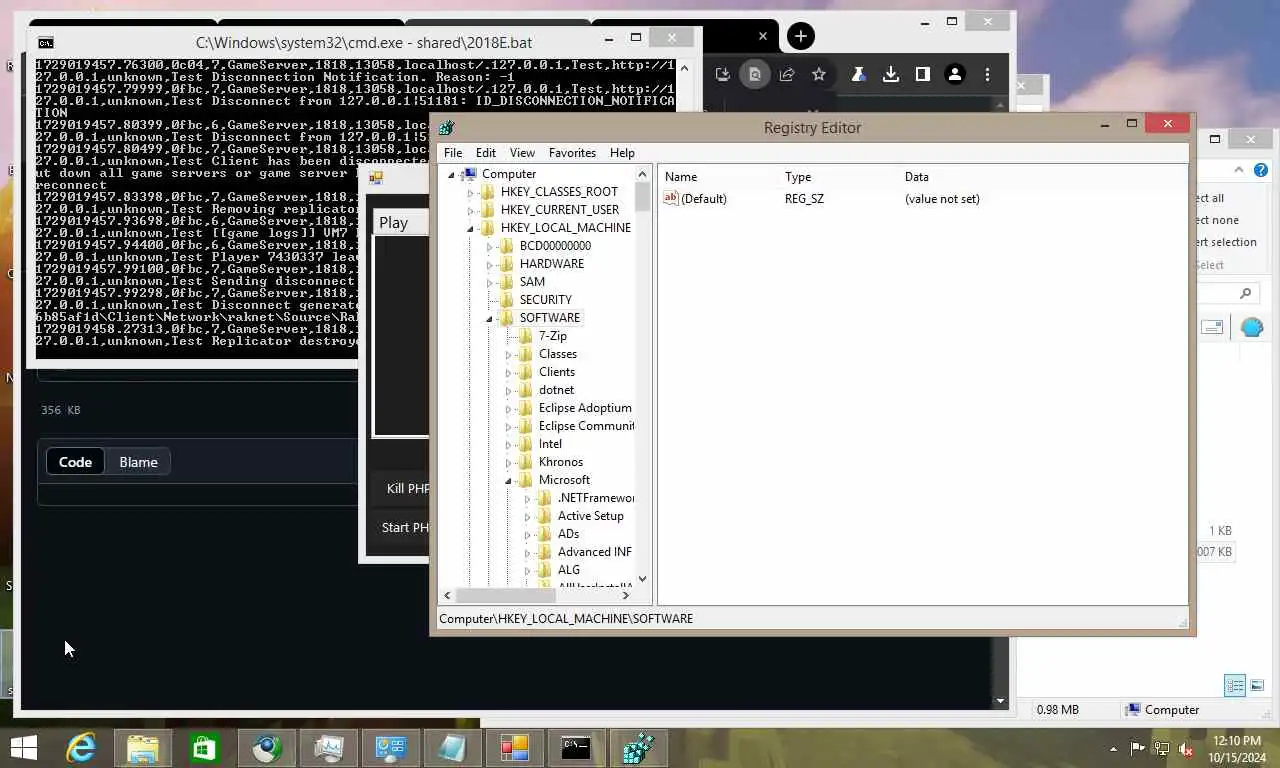Viewport: 1280px width, 768px height.
Task: Open the browser profile avatar
Action: [955, 74]
